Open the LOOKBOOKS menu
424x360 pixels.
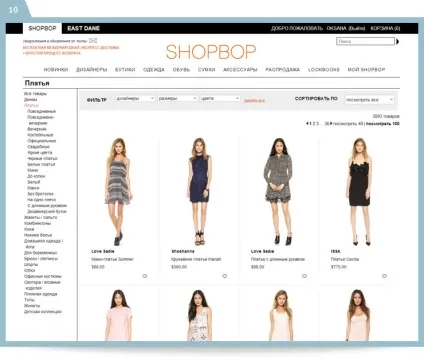tap(324, 70)
